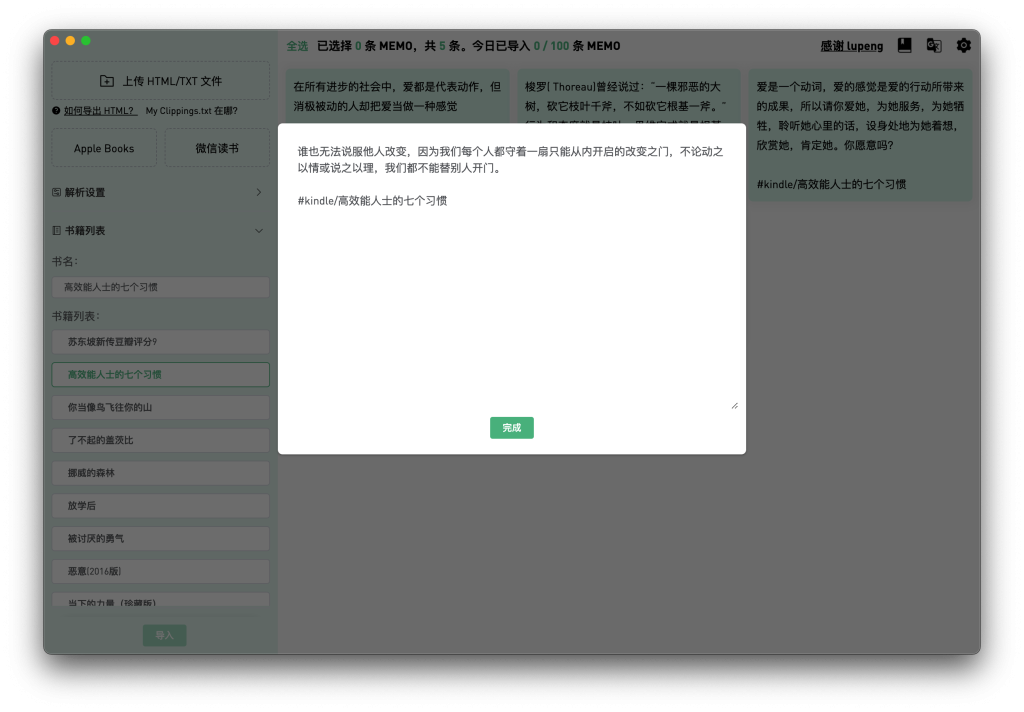Viewport: 1024px width, 712px height.
Task: Click into the 书名 input field
Action: pos(161,287)
